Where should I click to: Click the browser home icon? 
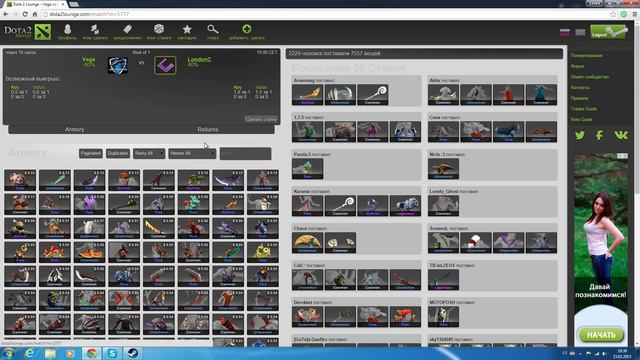click(35, 14)
